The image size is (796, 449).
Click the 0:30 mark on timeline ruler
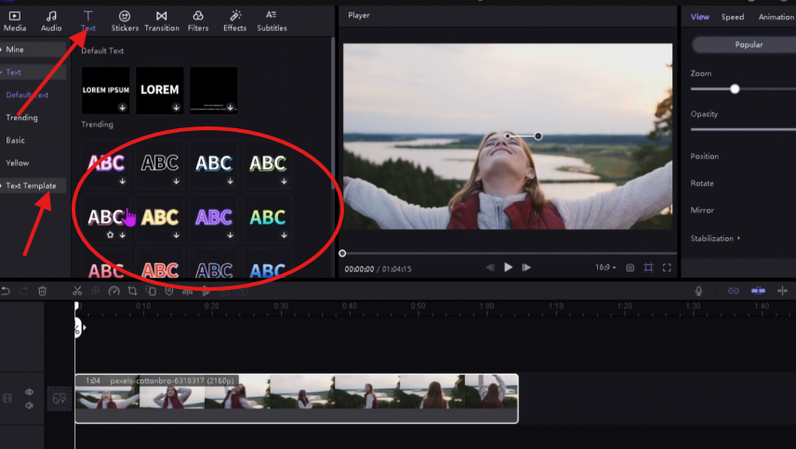tap(281, 306)
